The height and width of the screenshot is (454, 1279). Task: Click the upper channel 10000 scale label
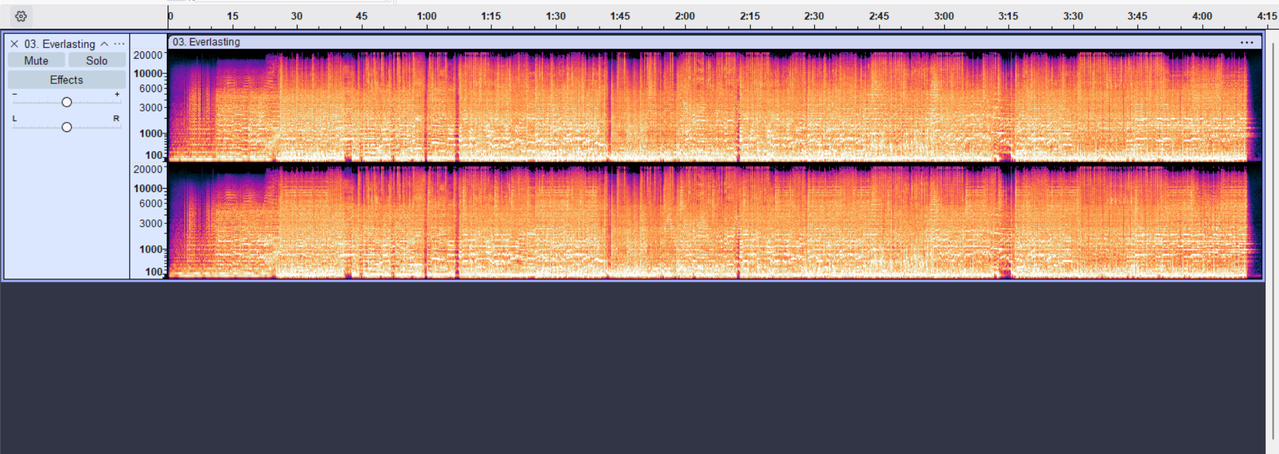click(149, 74)
